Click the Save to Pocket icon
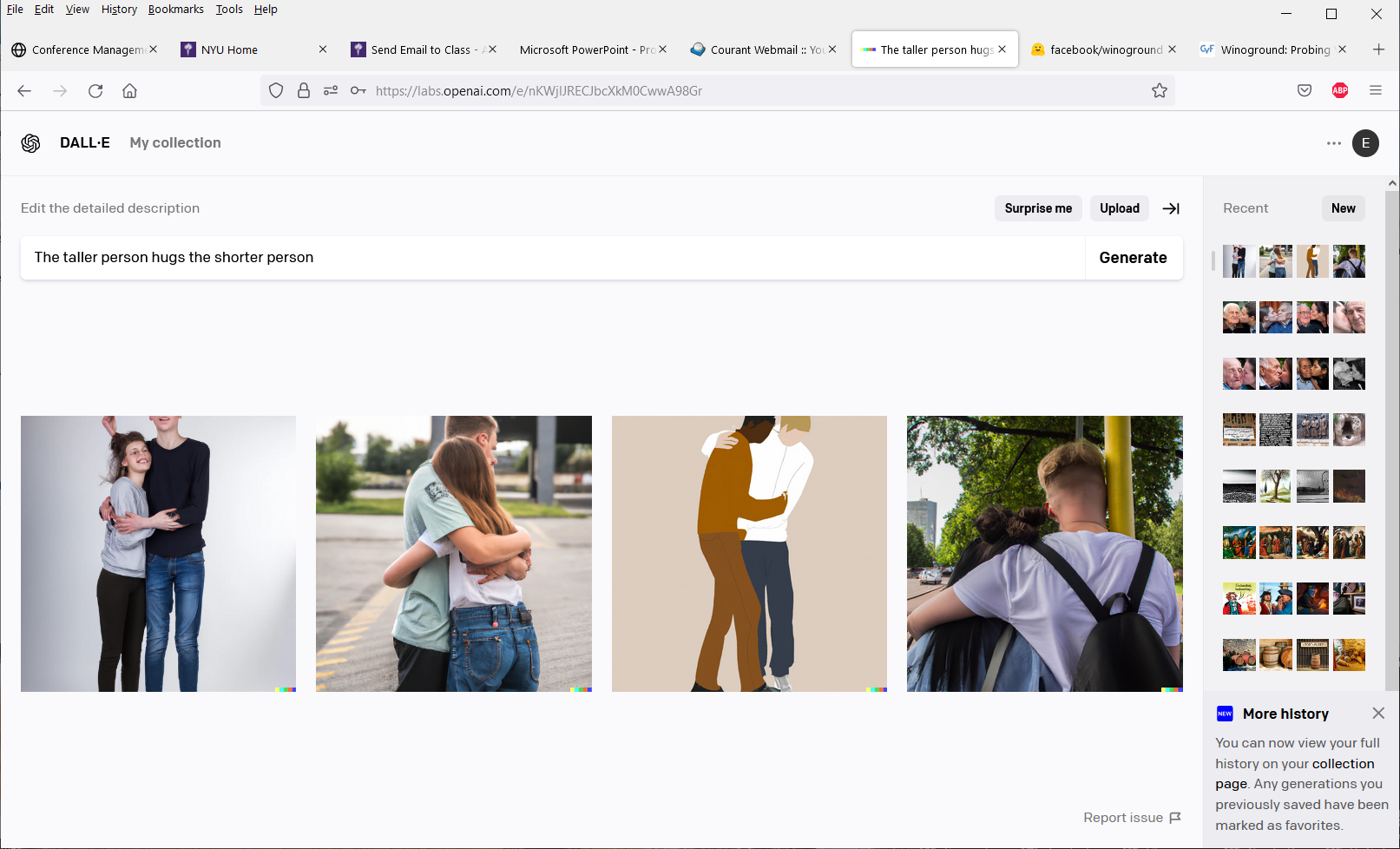Viewport: 1400px width, 849px height. (x=1304, y=91)
